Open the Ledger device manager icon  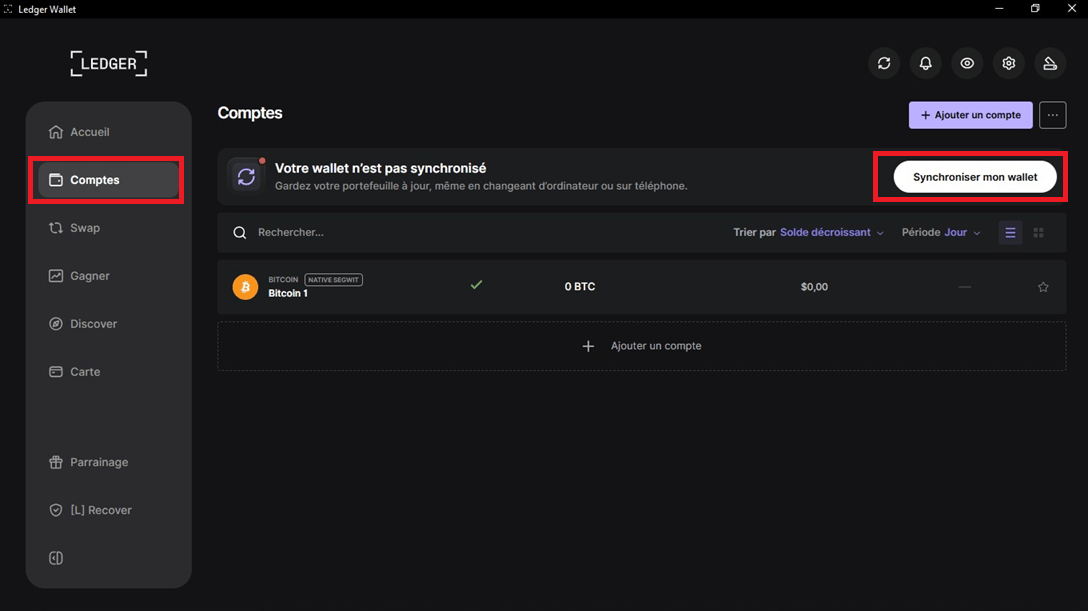[1050, 64]
